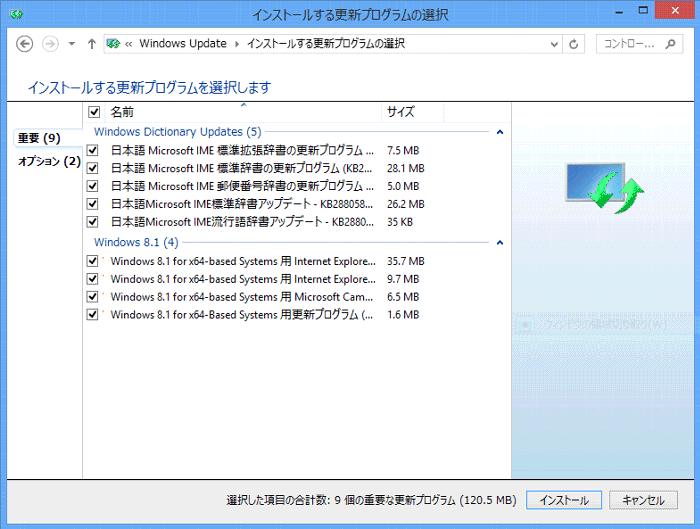Toggle the select-all checkbox beside 名前
Screen dimensions: 700x529
94,112
